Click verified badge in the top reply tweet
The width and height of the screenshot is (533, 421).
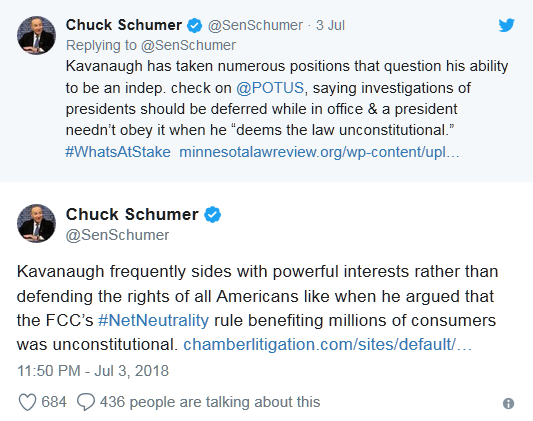coord(195,25)
